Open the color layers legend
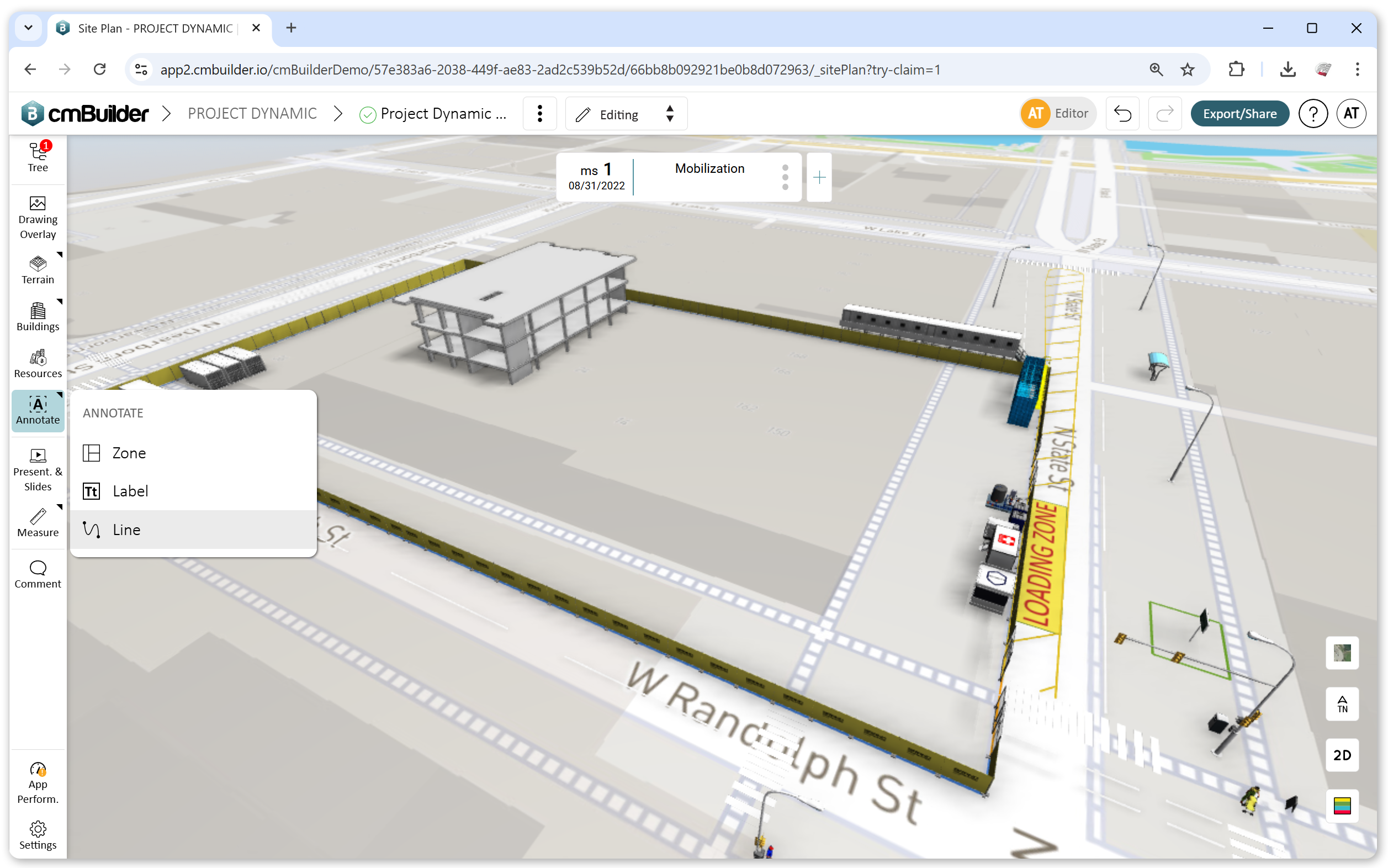 1342,806
